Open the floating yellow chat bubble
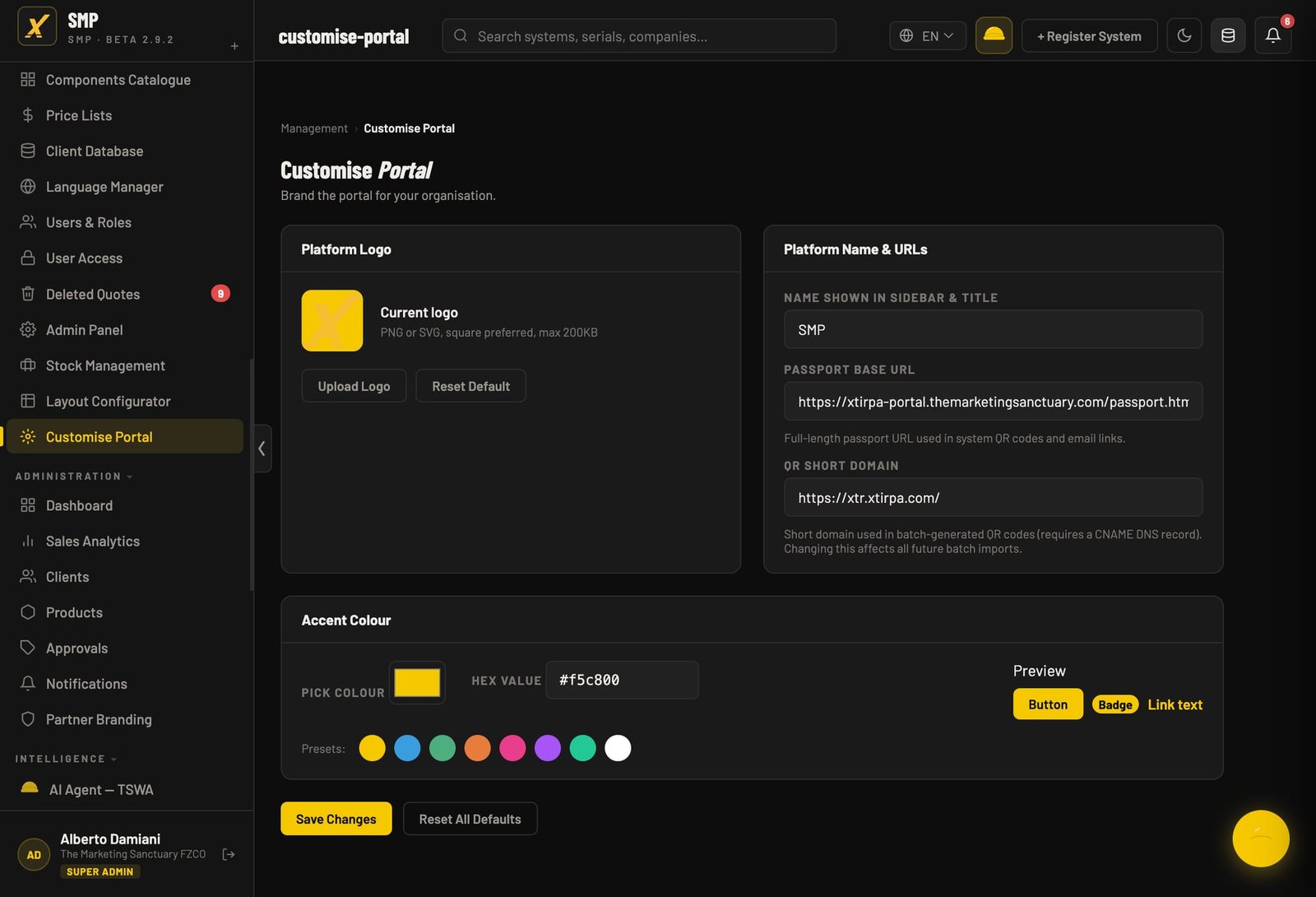The height and width of the screenshot is (897, 1316). 1261,839
